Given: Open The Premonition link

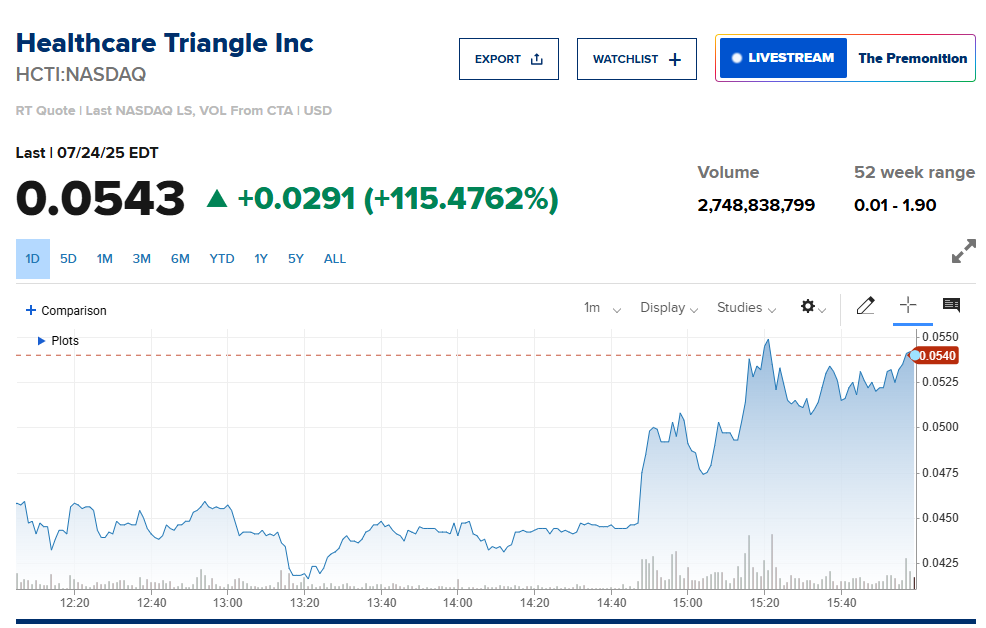Looking at the screenshot, I should [912, 58].
